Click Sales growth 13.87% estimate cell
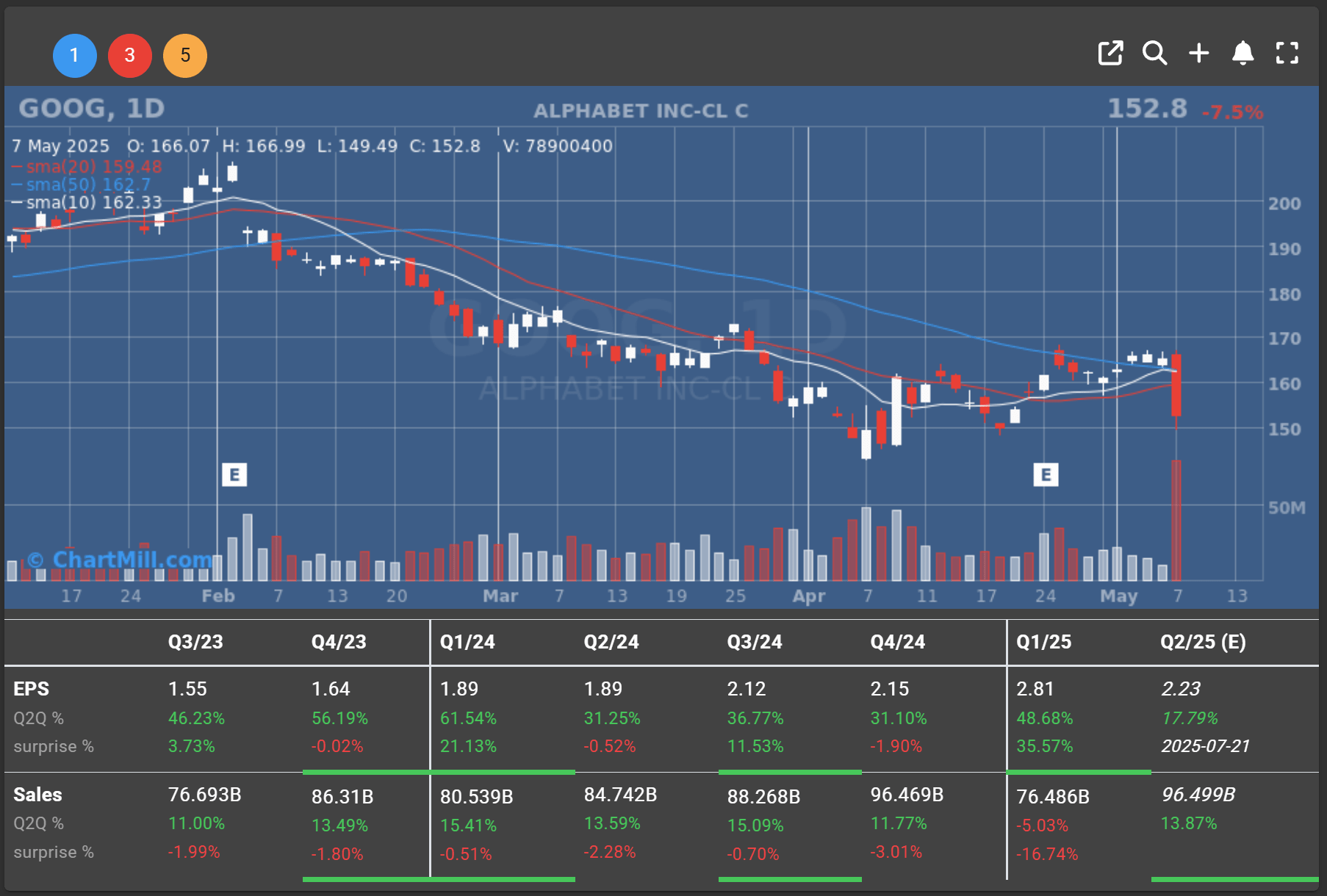Viewport: 1327px width, 896px height. click(1189, 823)
